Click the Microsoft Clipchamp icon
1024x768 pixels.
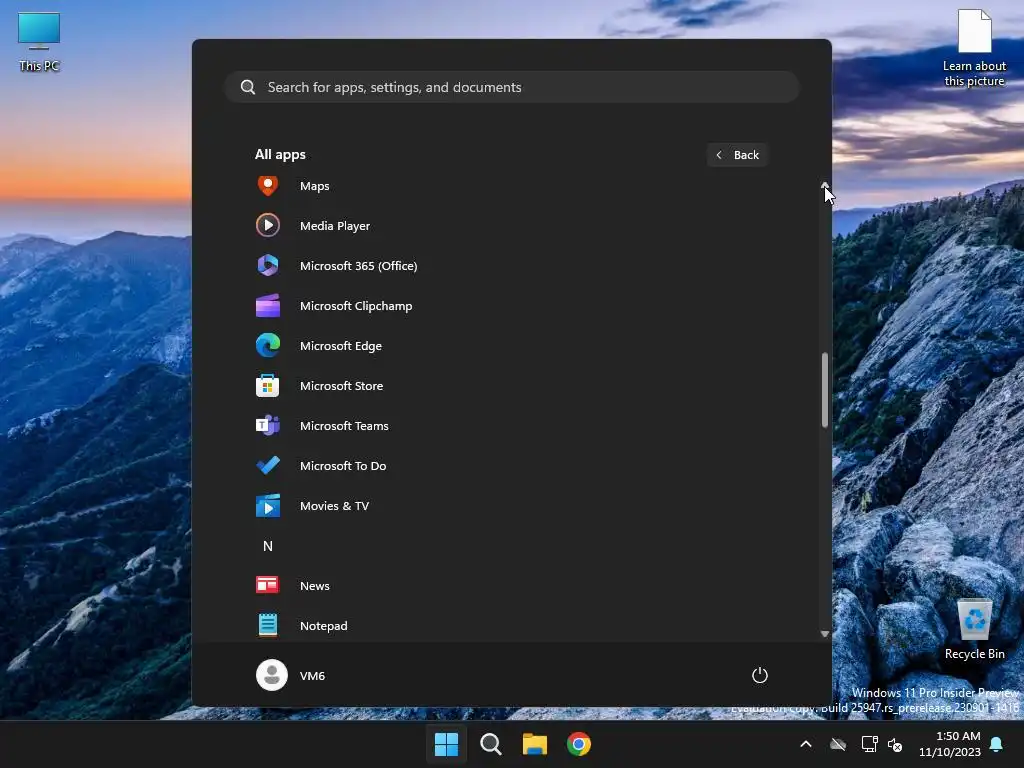point(268,306)
